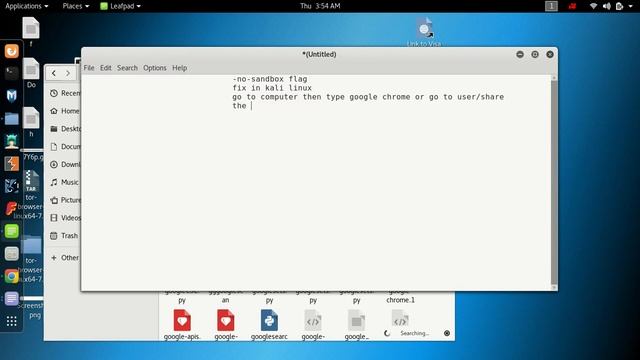
Task: Select the grey google_ file icon
Action: click(356, 320)
